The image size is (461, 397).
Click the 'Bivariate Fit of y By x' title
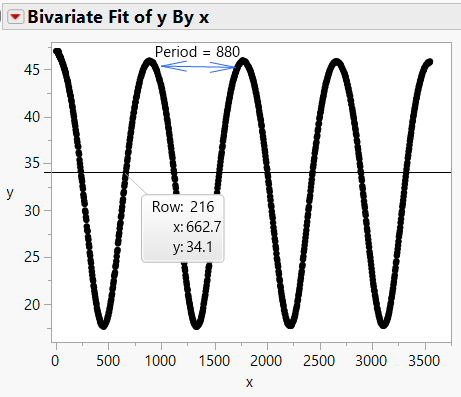pyautogui.click(x=118, y=17)
